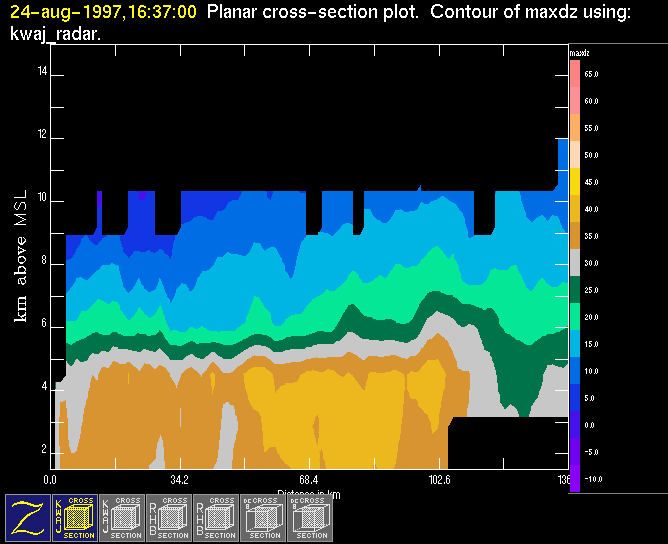
Task: Select the dark green 25.0 legend color
Action: pos(575,290)
